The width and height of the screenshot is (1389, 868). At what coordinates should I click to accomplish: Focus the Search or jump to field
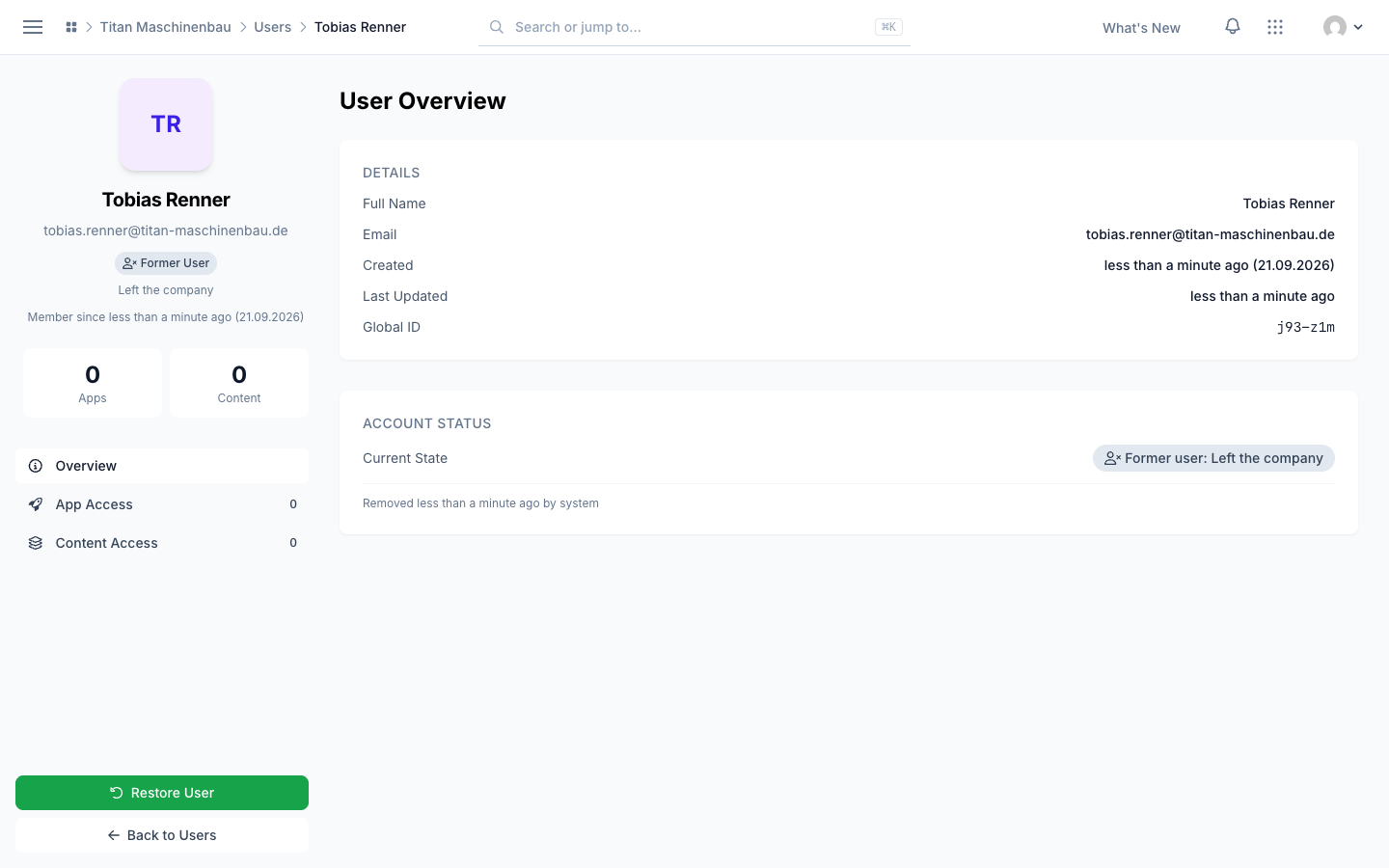point(694,27)
